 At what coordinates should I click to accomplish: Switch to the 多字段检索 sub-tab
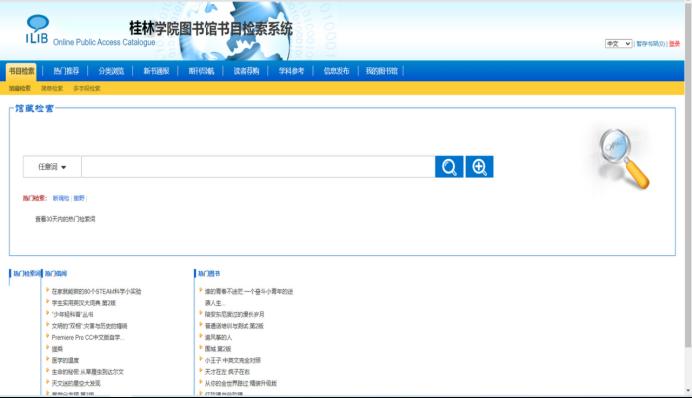click(87, 88)
